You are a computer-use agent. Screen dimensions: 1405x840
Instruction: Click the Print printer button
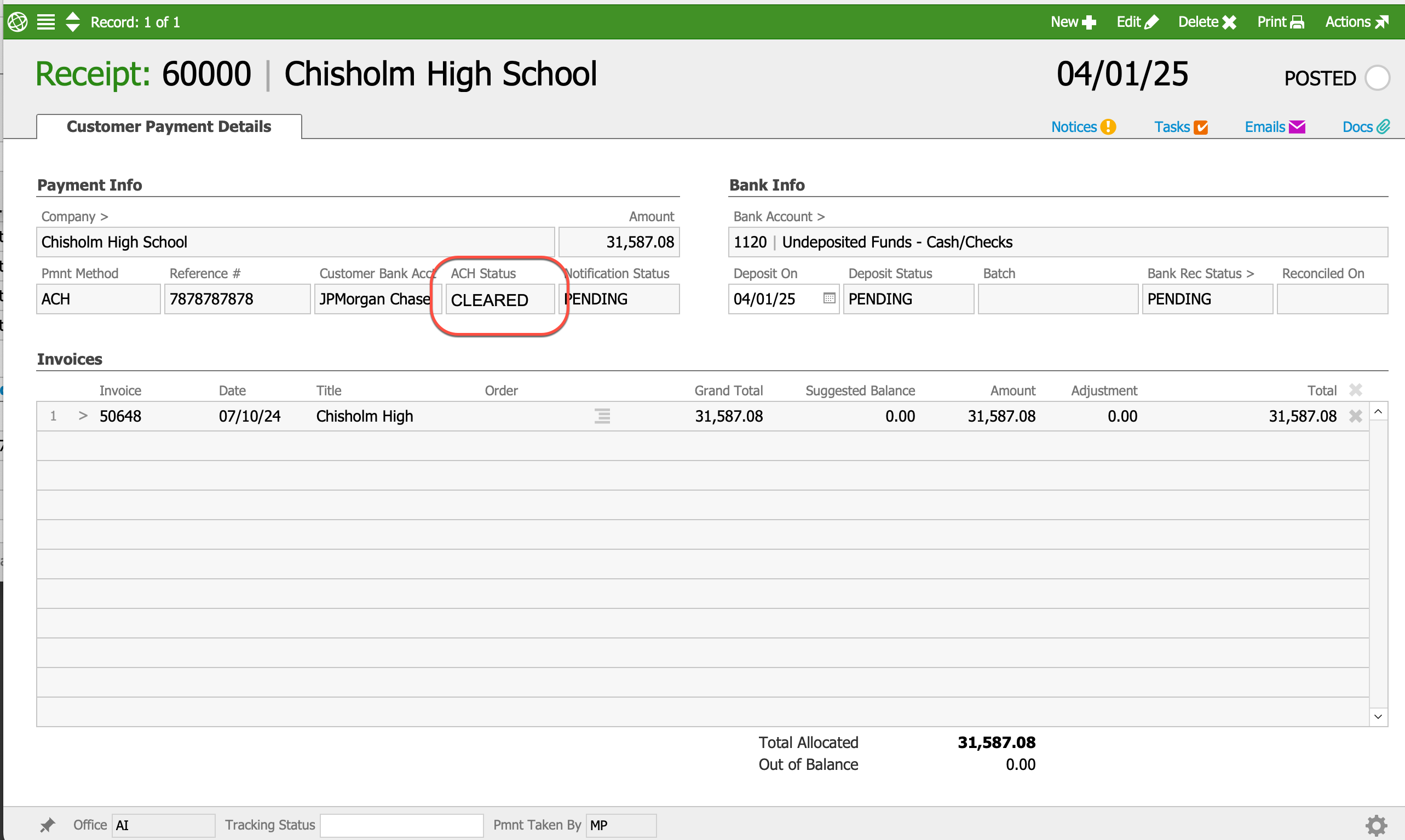1280,22
